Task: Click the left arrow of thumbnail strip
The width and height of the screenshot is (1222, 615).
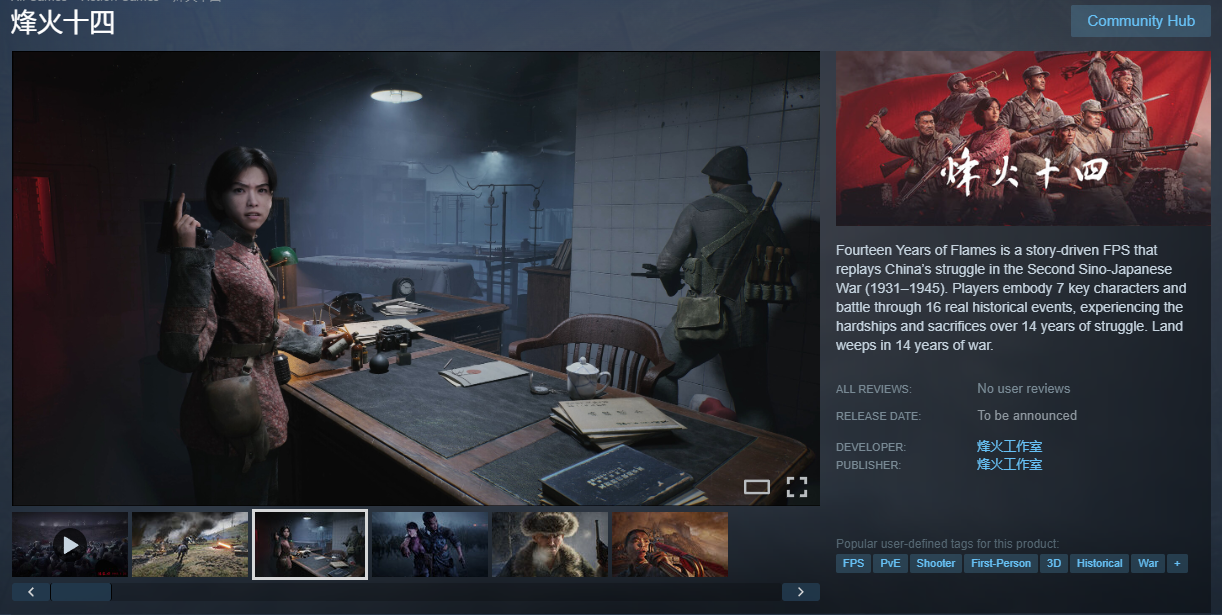Action: [x=31, y=592]
